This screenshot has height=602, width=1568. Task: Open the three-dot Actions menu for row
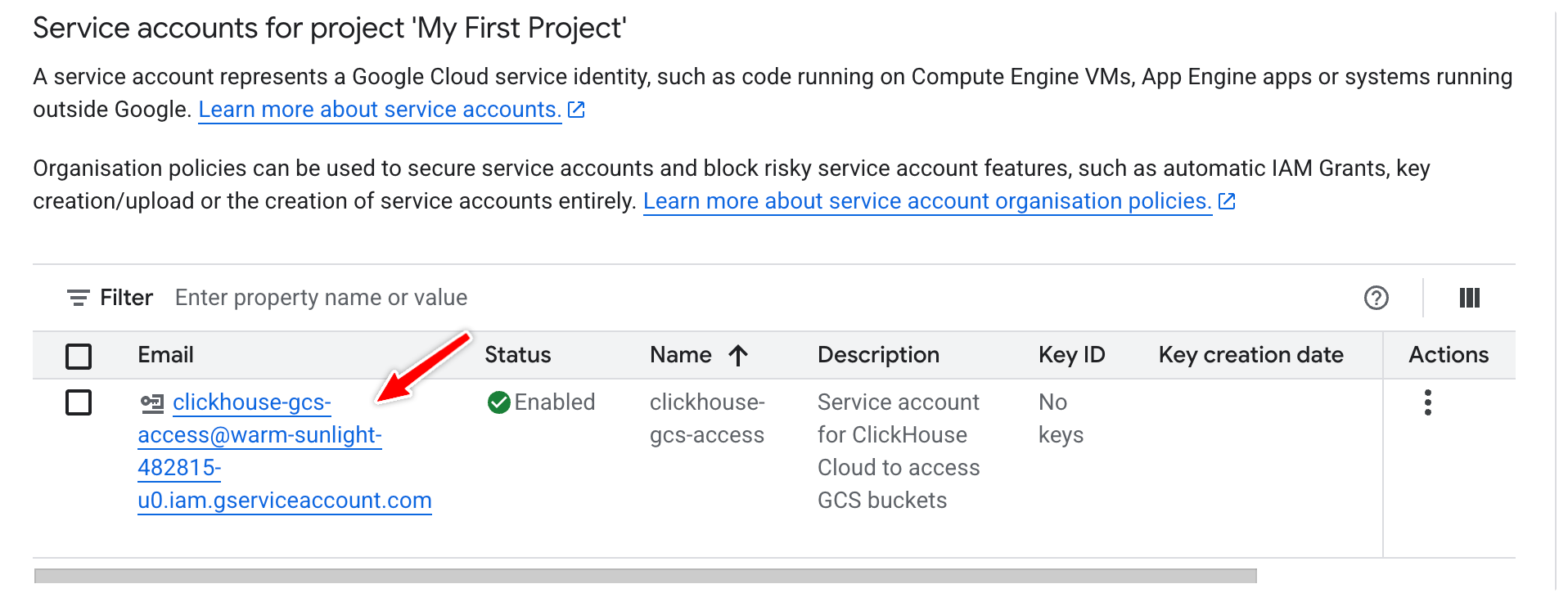tap(1427, 402)
